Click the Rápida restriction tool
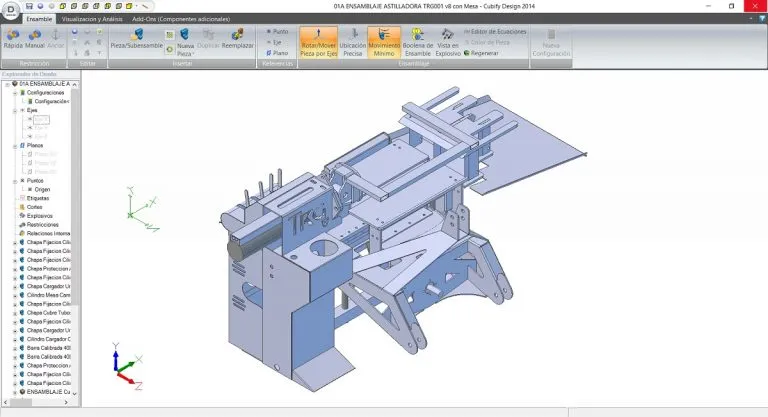Image resolution: width=768 pixels, height=417 pixels. point(13,40)
